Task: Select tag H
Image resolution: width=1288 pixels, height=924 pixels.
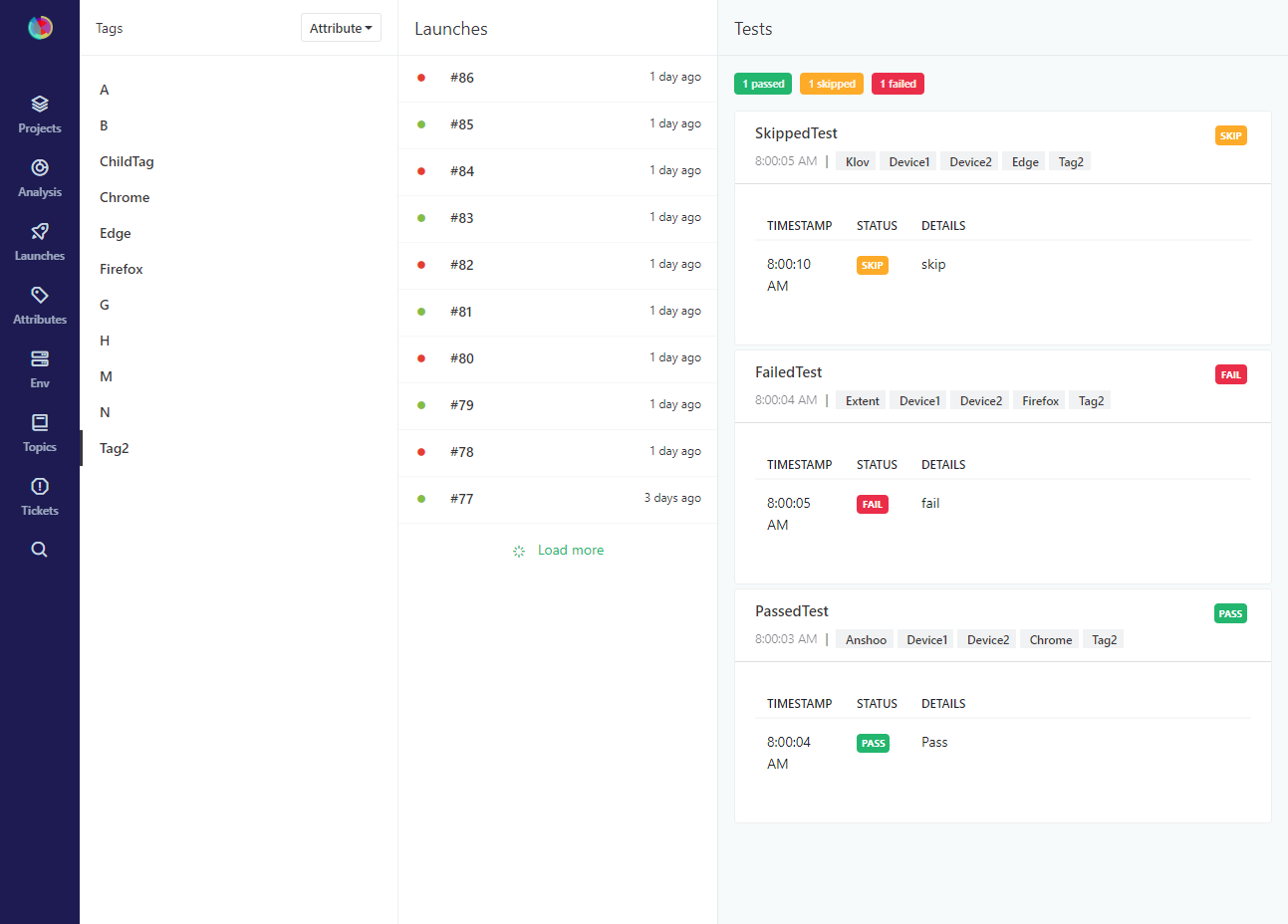Action: (x=239, y=341)
